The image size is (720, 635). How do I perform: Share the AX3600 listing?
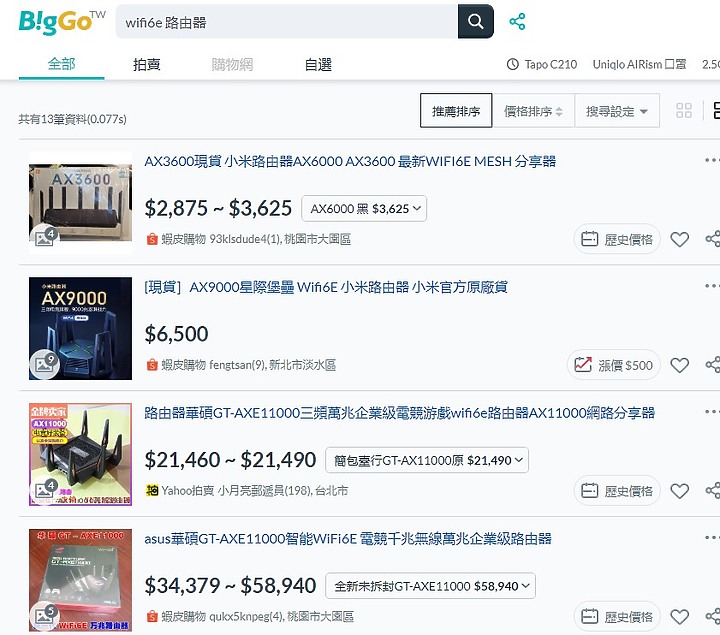[713, 239]
